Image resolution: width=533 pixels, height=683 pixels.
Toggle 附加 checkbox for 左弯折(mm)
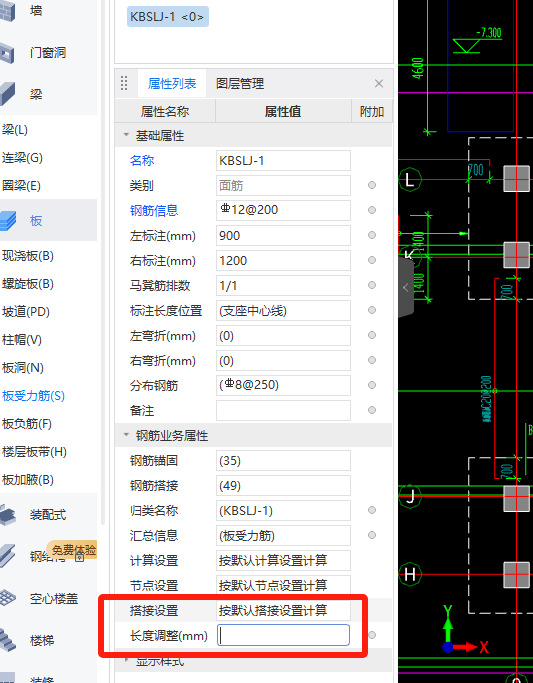click(x=371, y=335)
